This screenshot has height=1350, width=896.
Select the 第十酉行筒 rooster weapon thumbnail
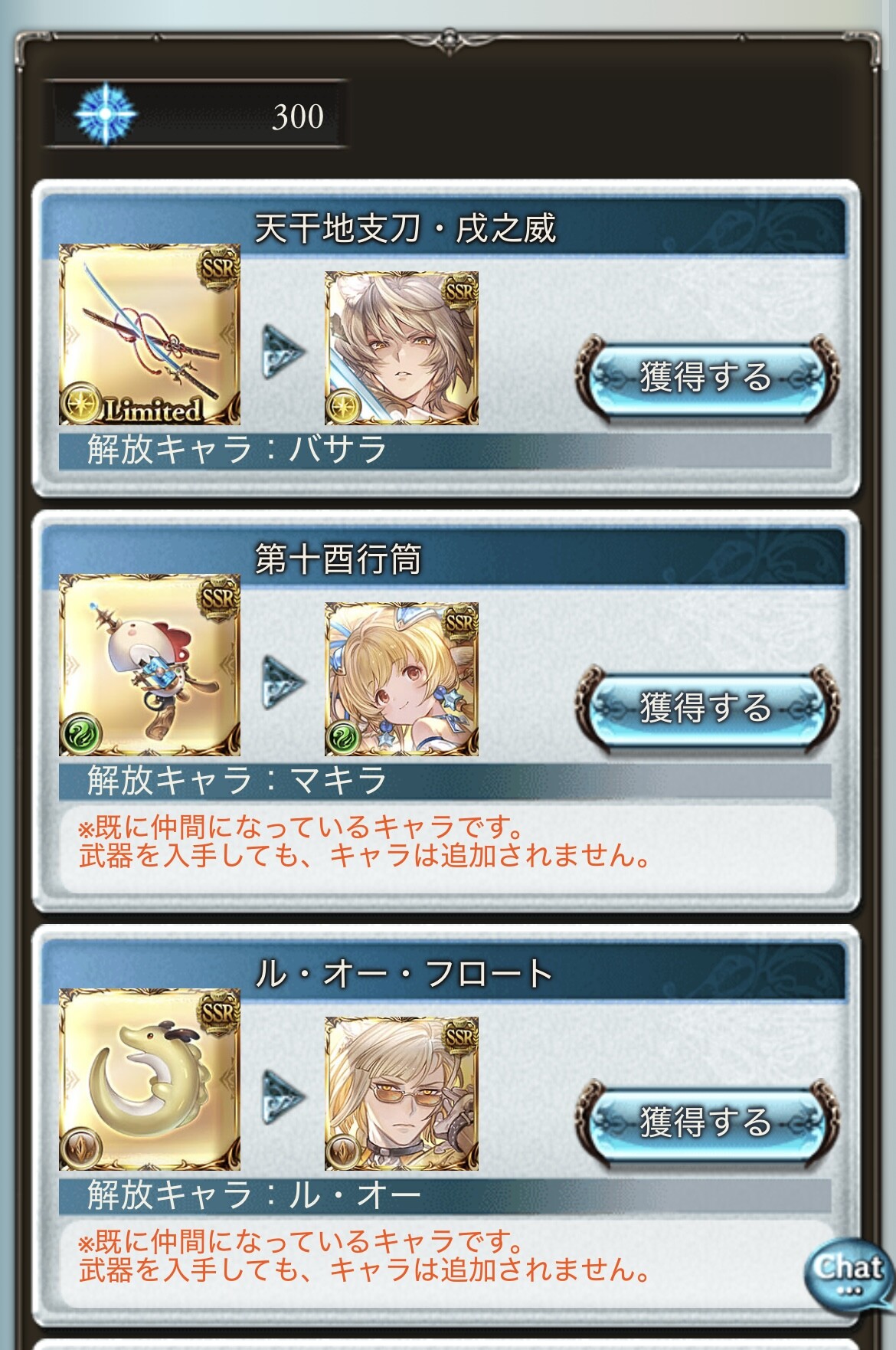point(150,666)
